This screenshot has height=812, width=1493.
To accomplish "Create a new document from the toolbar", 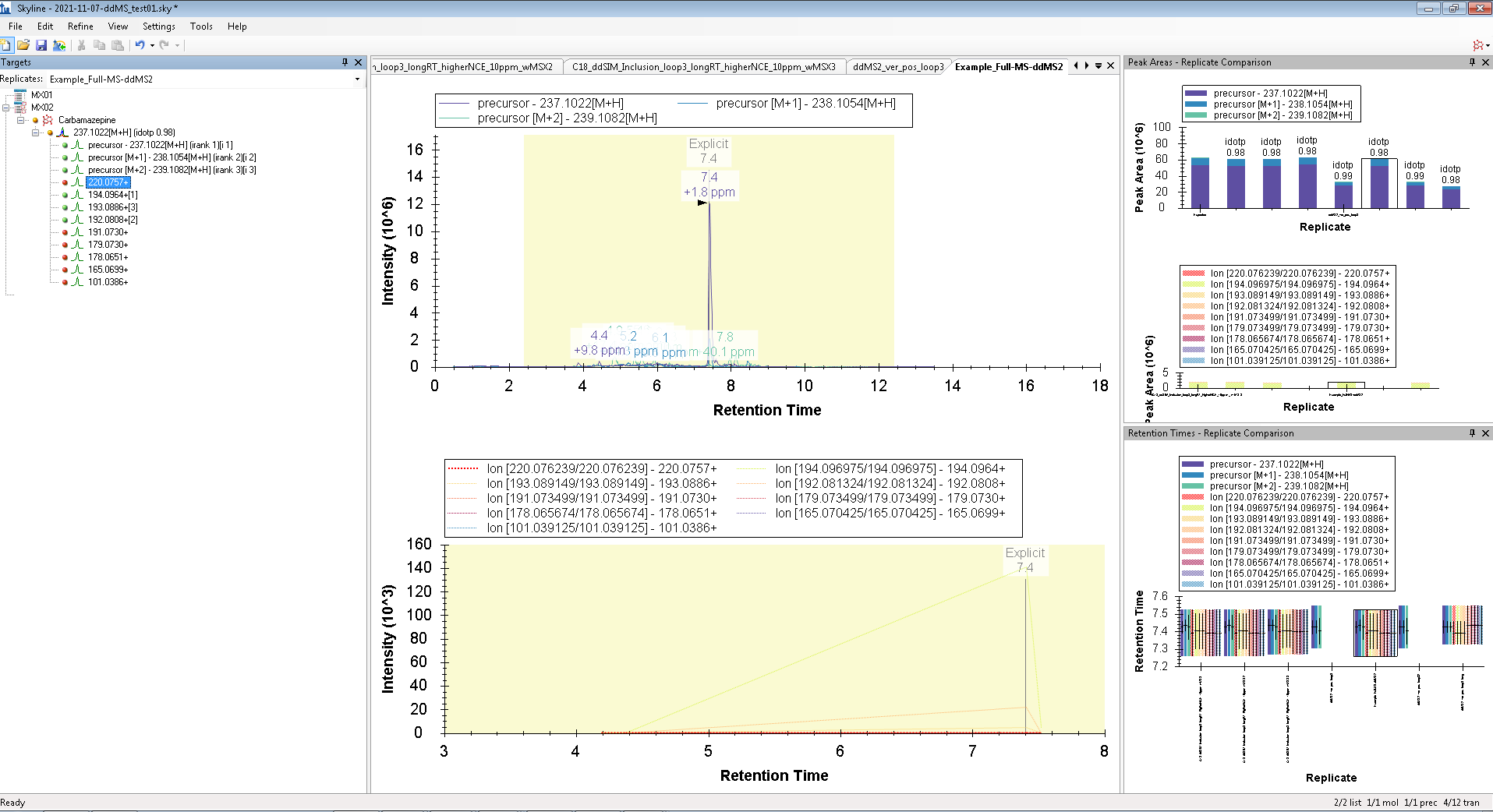I will coord(6,45).
